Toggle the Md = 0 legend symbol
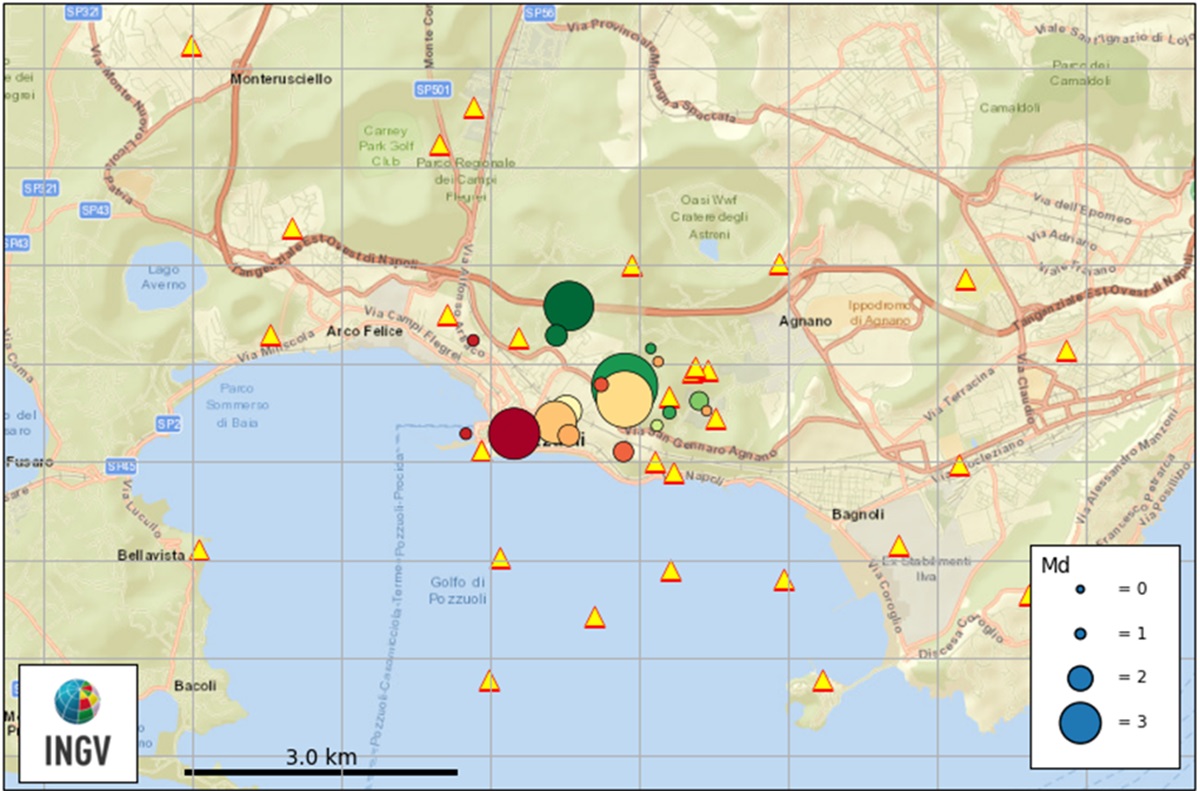Screen dimensions: 1200x791 [x=1078, y=588]
